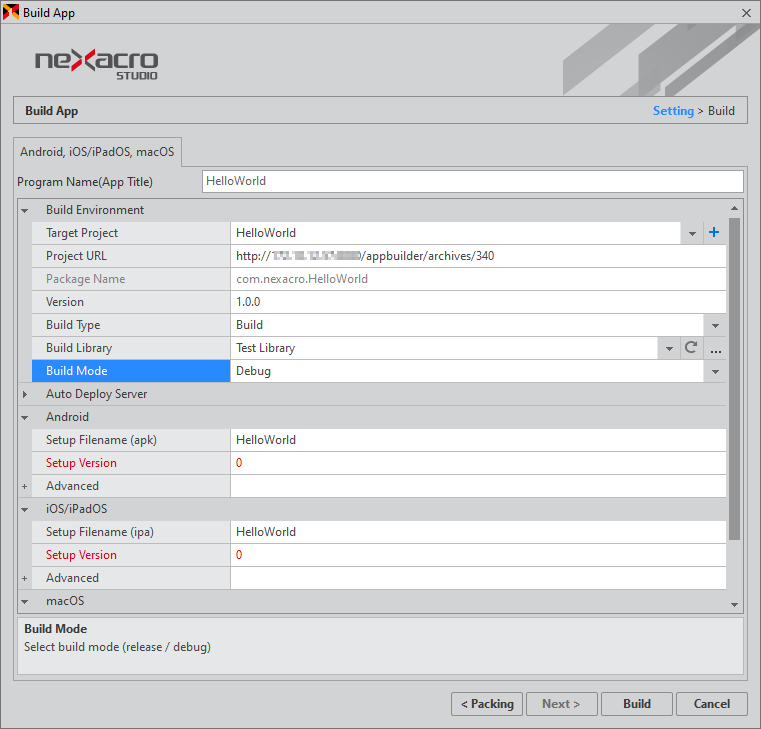Open the Build Mode dropdown arrow

[x=715, y=371]
